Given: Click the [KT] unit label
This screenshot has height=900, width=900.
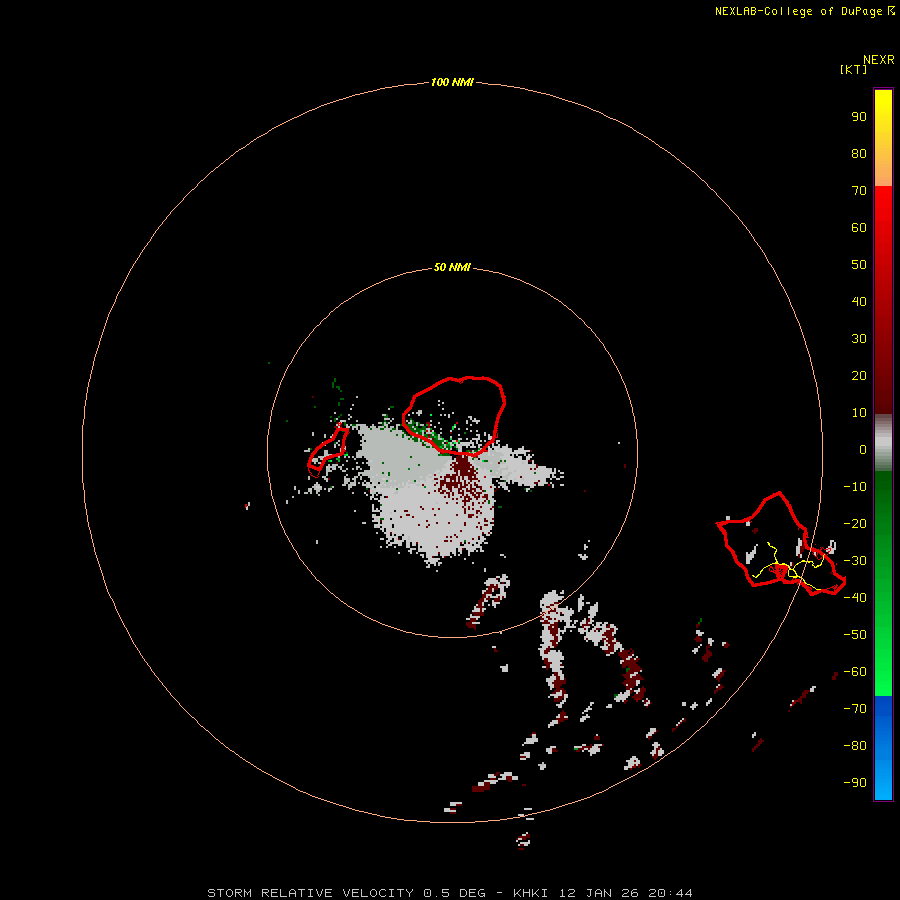Looking at the screenshot, I should (x=854, y=69).
